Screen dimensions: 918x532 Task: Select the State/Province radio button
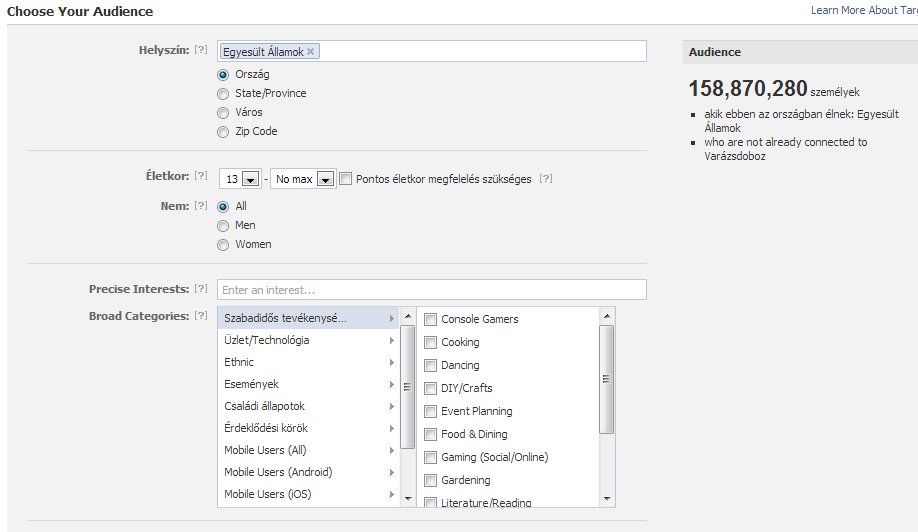click(x=223, y=93)
